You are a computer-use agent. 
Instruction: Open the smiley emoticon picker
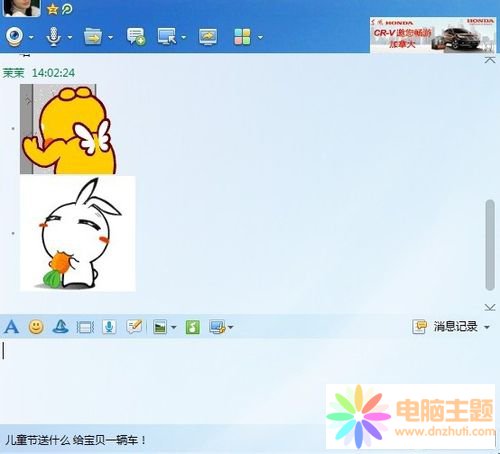pos(36,327)
